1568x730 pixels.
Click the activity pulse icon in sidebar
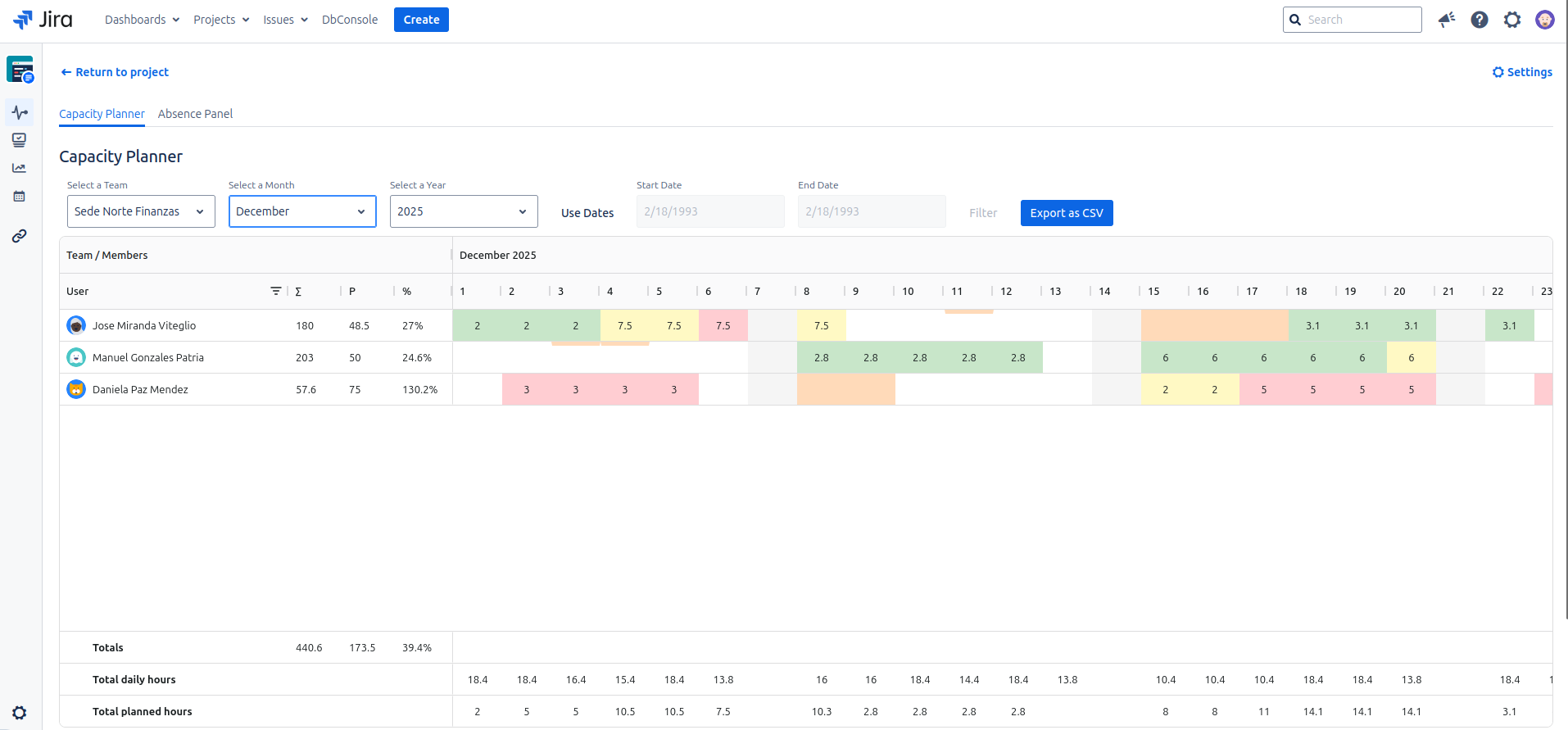(20, 112)
